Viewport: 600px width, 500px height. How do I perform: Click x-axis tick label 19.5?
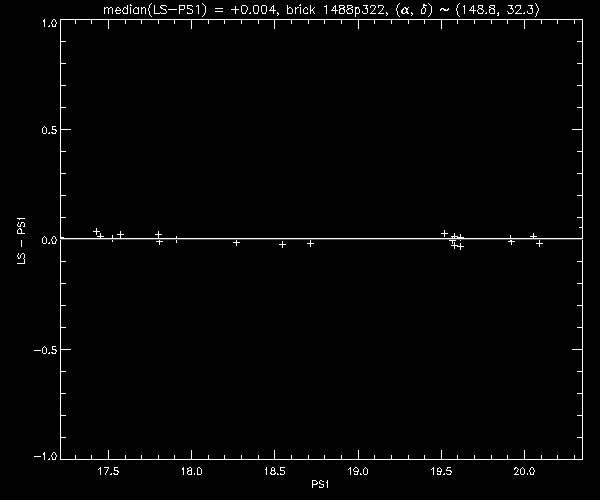(441, 471)
